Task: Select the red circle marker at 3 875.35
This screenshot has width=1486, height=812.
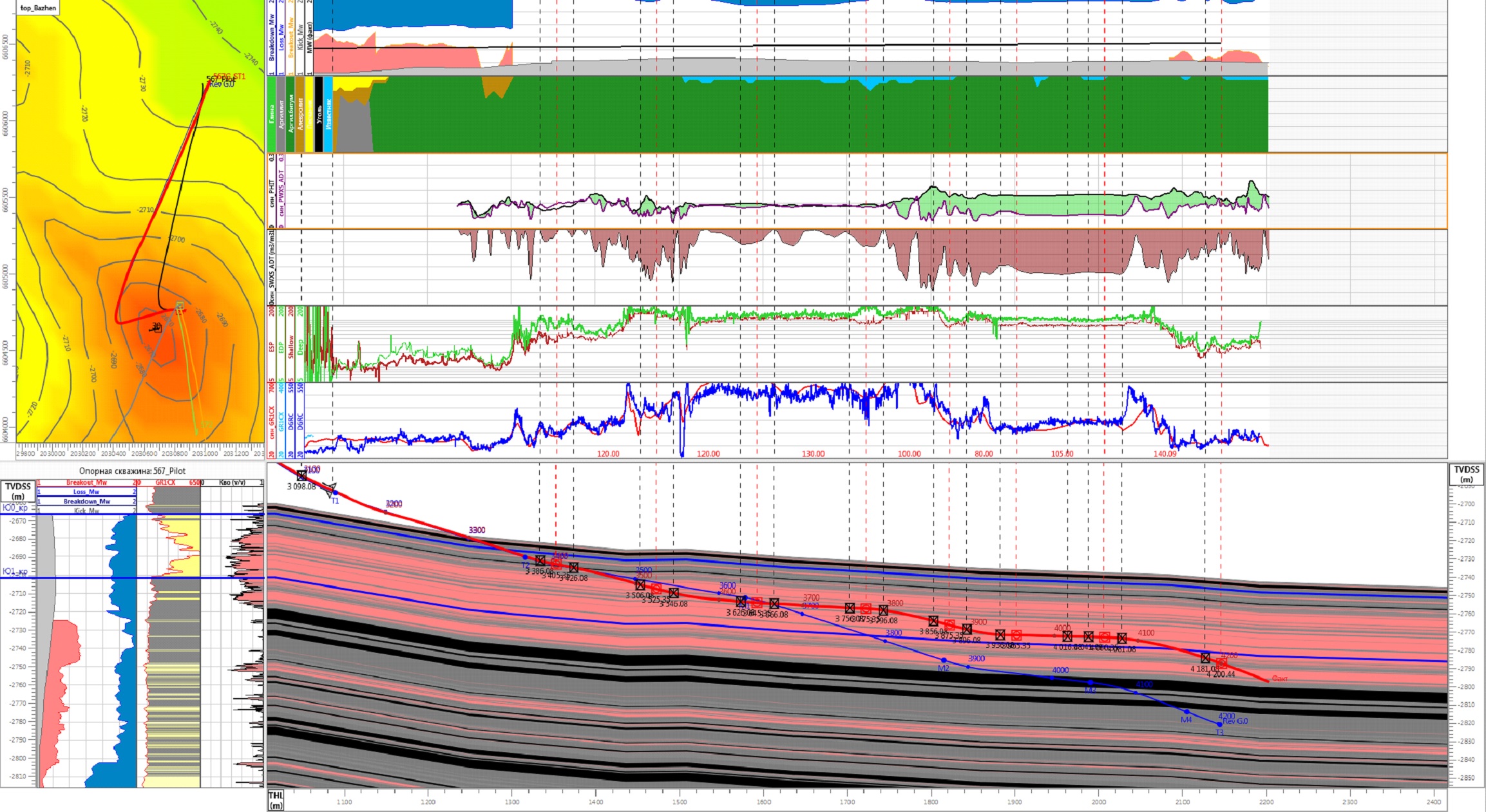Action: click(x=949, y=625)
